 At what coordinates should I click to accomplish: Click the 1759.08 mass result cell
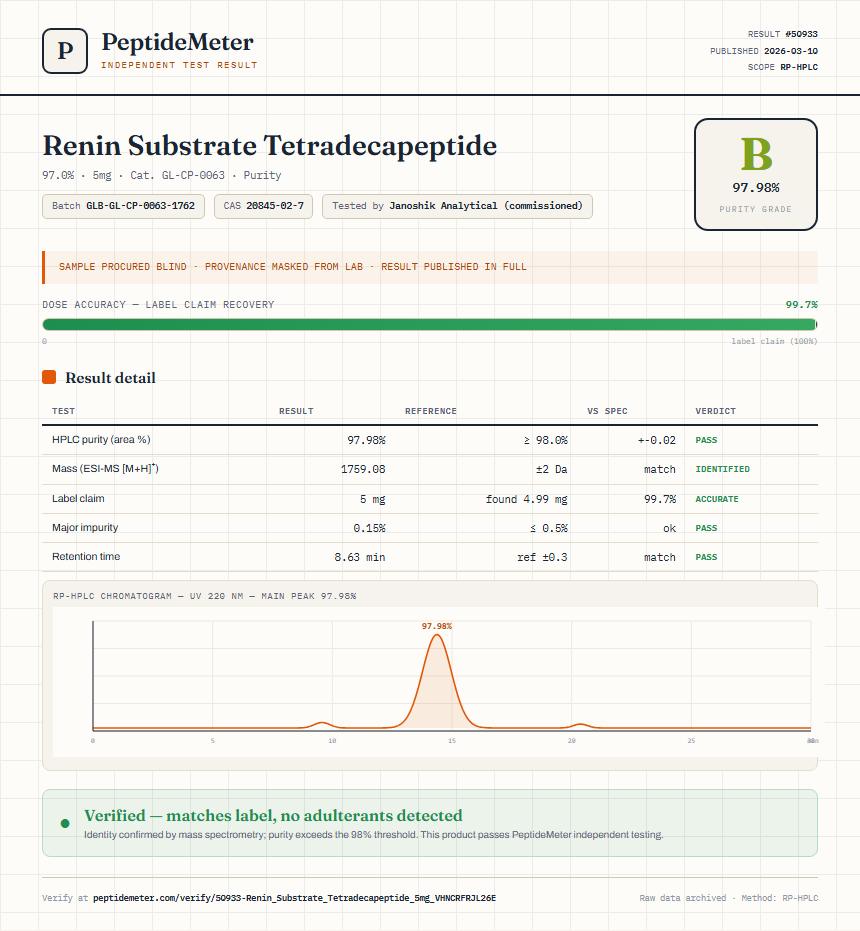[363, 469]
